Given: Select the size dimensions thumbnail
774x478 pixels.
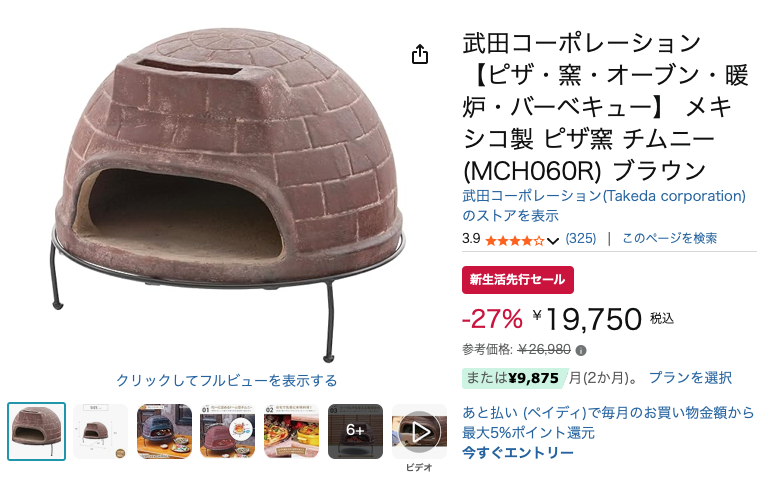Looking at the screenshot, I should pyautogui.click(x=101, y=432).
